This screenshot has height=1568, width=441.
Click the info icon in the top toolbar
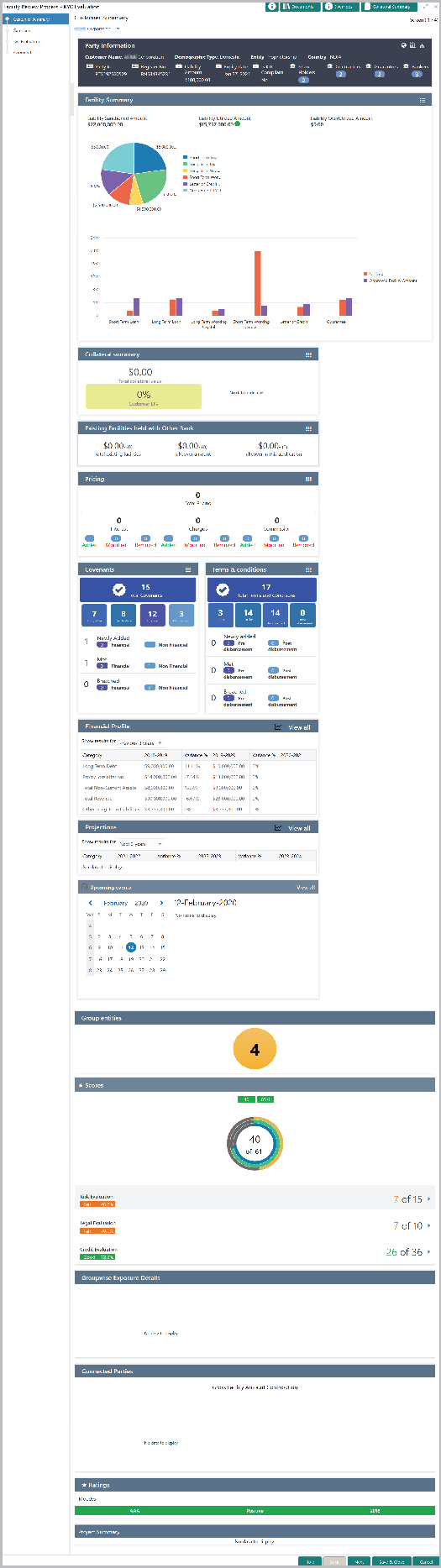tap(272, 7)
